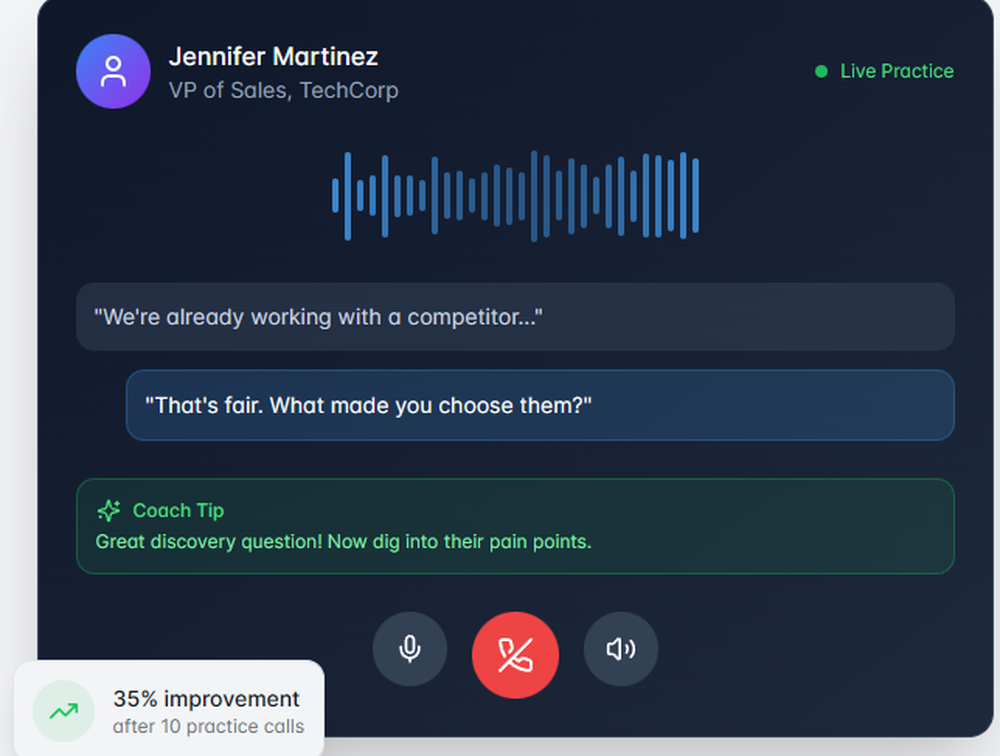Collapse the competitor objection message bubble
The height and width of the screenshot is (756, 1000).
click(515, 317)
